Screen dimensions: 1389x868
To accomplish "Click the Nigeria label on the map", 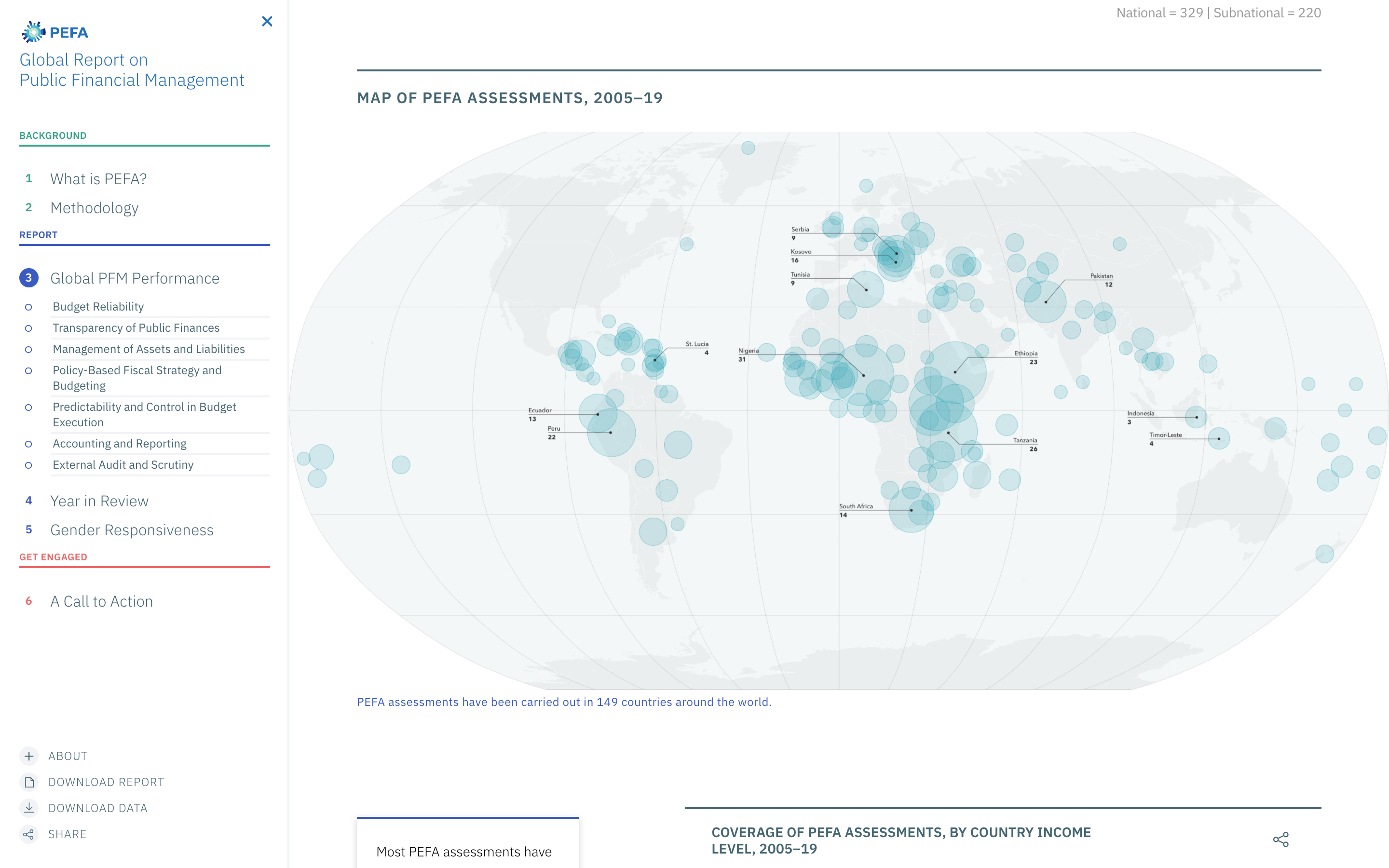I will pos(748,351).
